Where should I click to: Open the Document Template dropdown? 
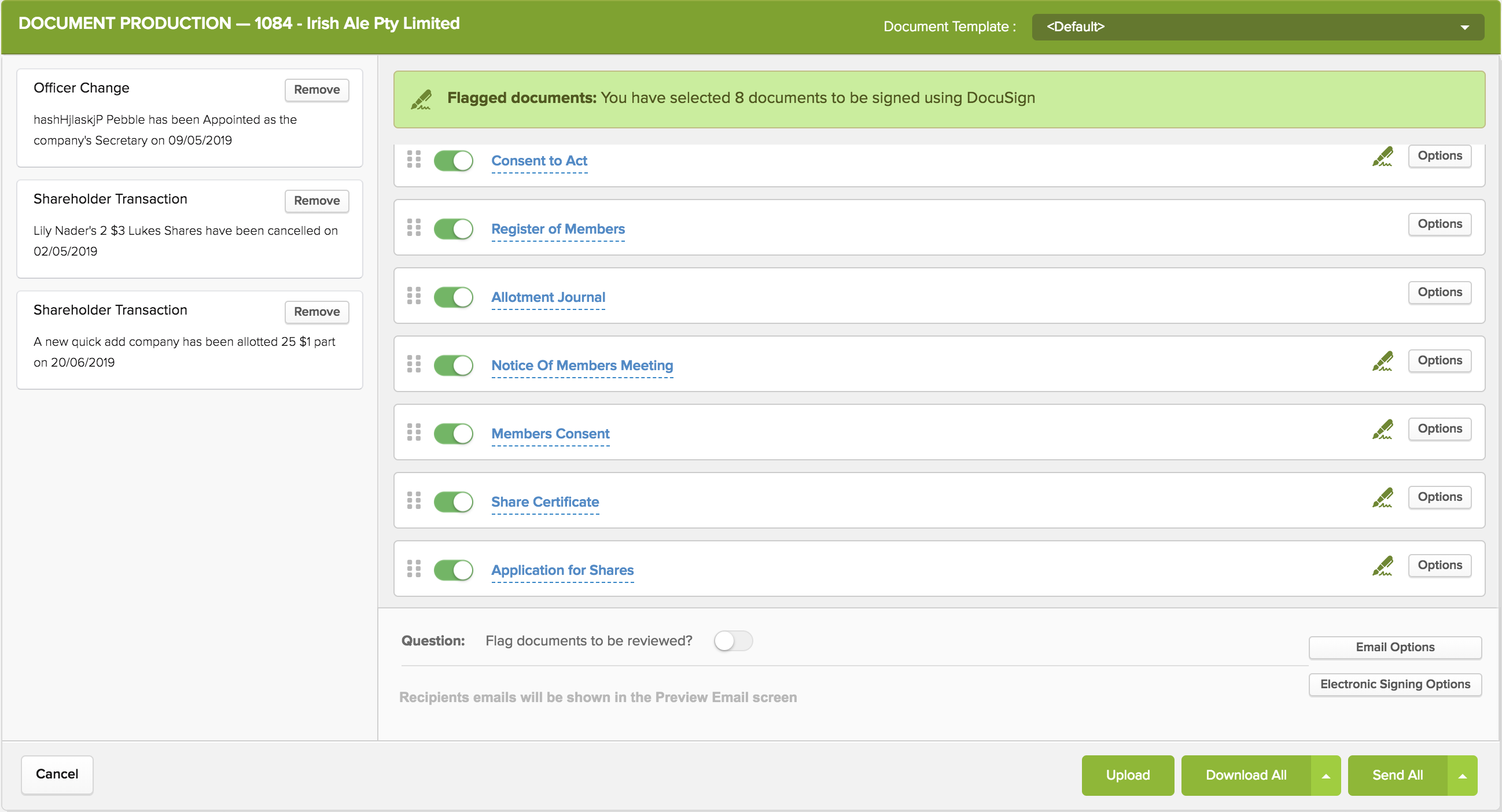tap(1257, 27)
